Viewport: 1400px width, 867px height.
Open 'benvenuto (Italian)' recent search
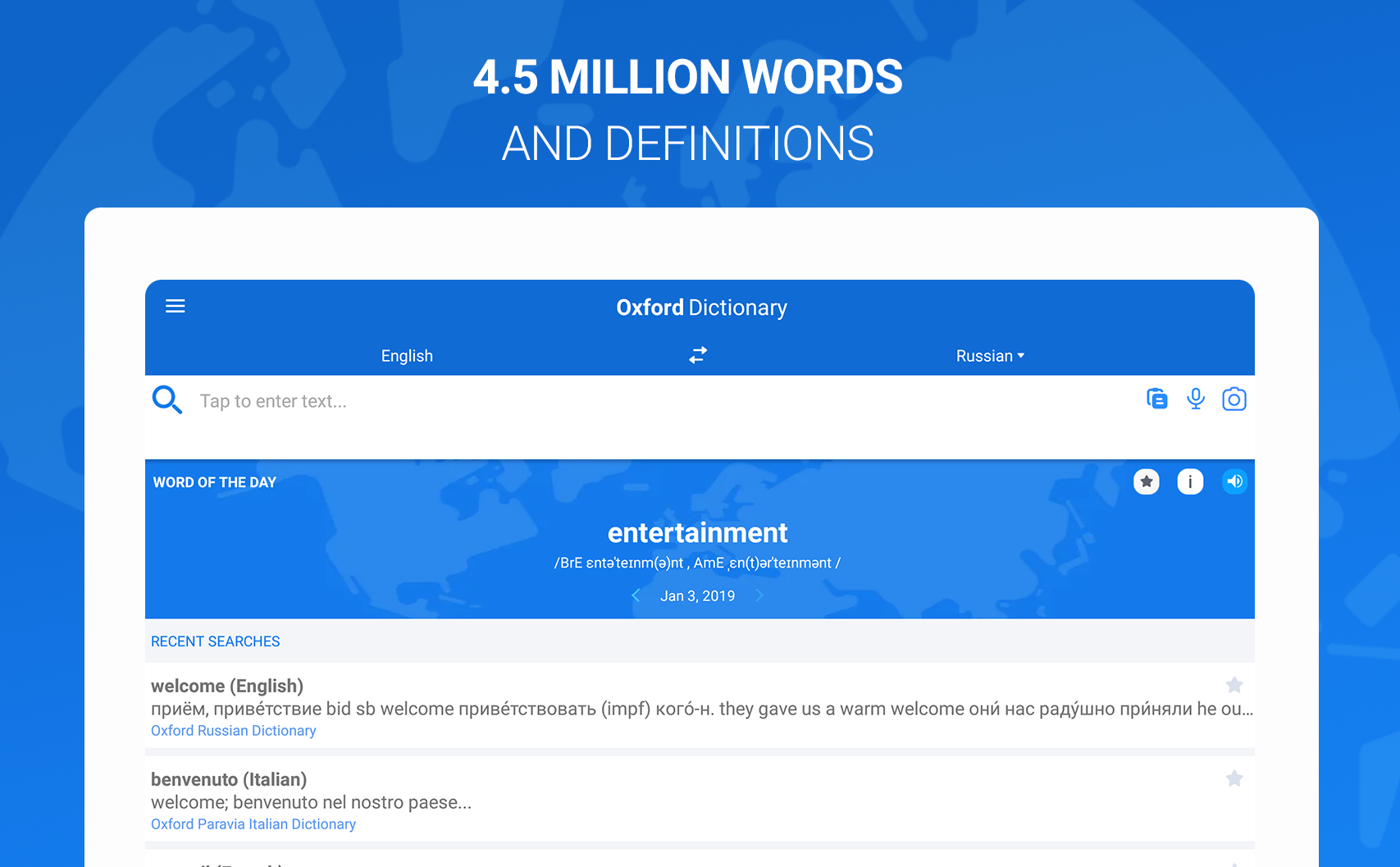(x=700, y=799)
